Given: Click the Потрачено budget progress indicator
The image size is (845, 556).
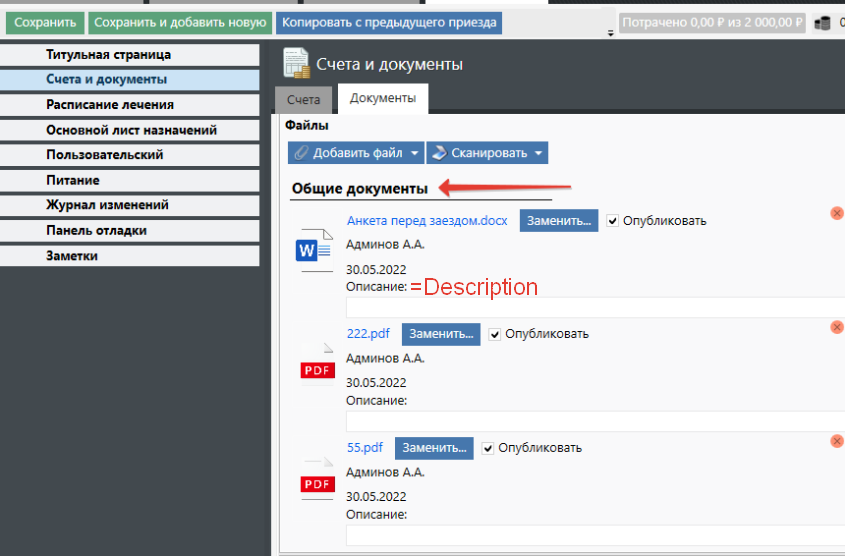Looking at the screenshot, I should 712,22.
